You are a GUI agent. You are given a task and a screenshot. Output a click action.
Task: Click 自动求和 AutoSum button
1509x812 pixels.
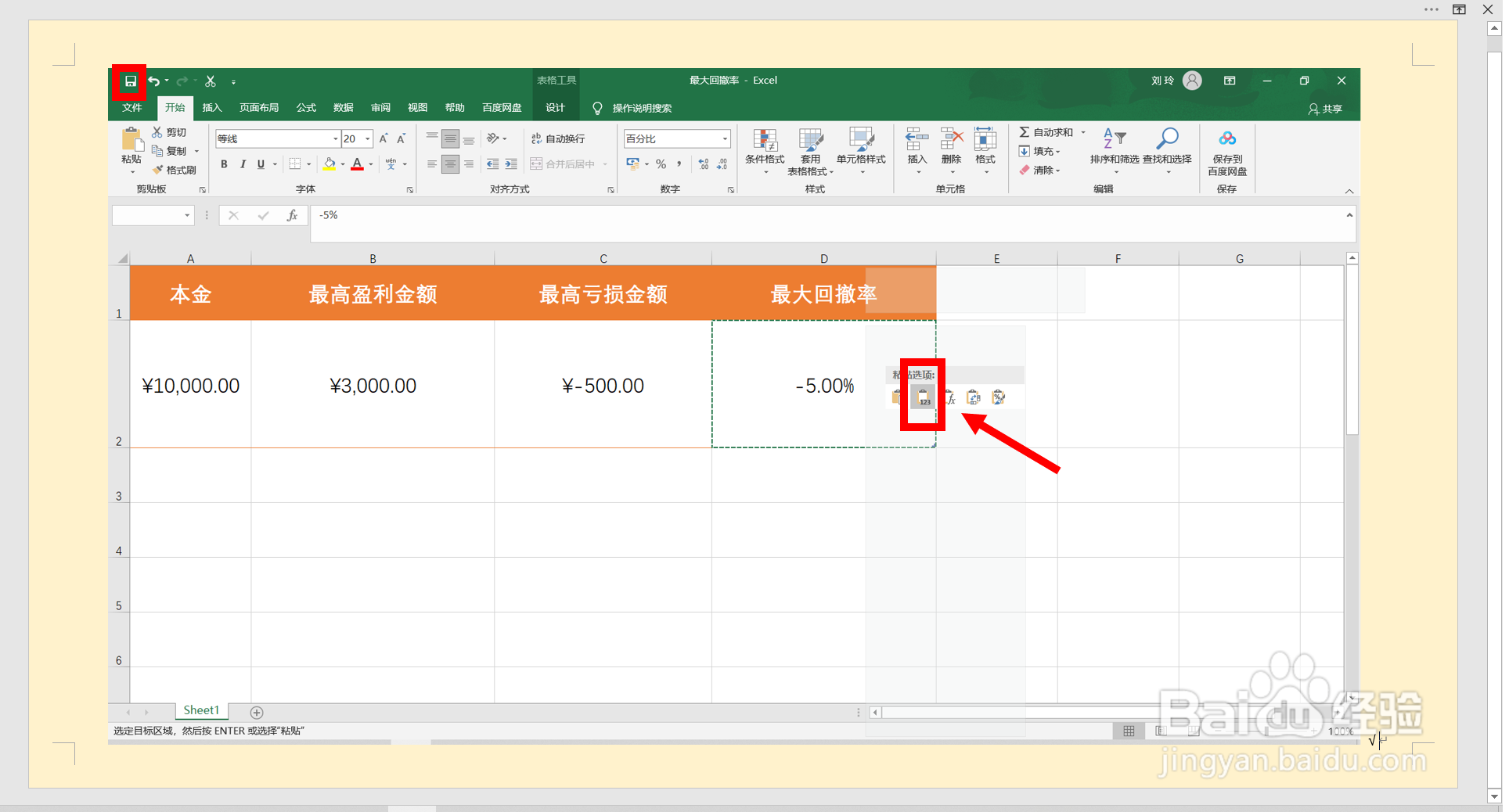(1046, 132)
